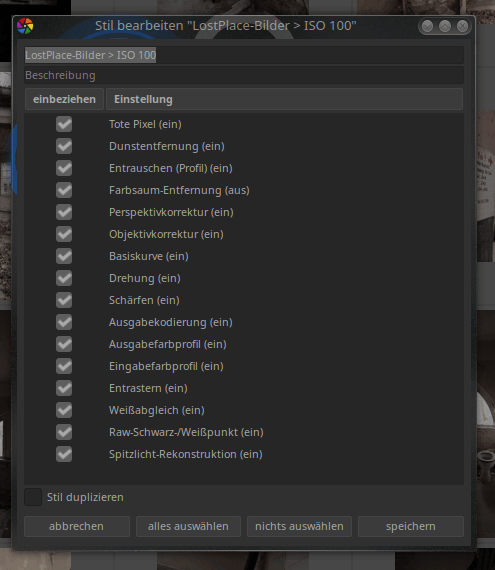Uncheck the Entrastern (ein) checkbox
495x570 pixels.
pos(64,388)
